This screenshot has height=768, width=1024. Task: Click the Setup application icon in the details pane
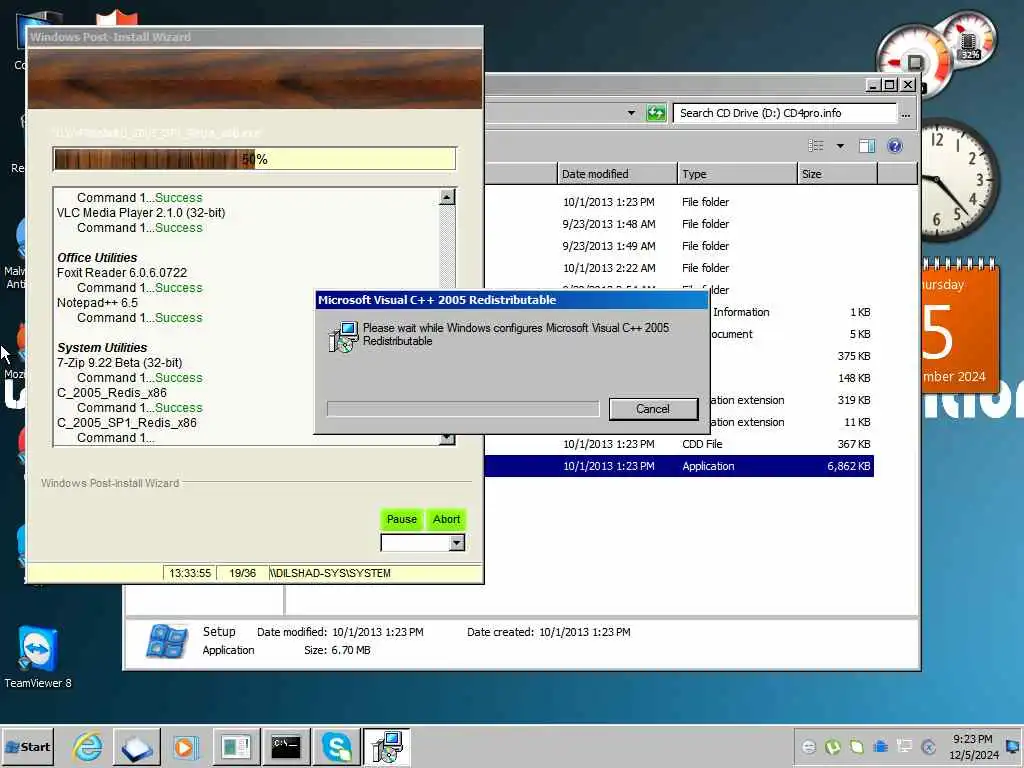click(x=167, y=641)
